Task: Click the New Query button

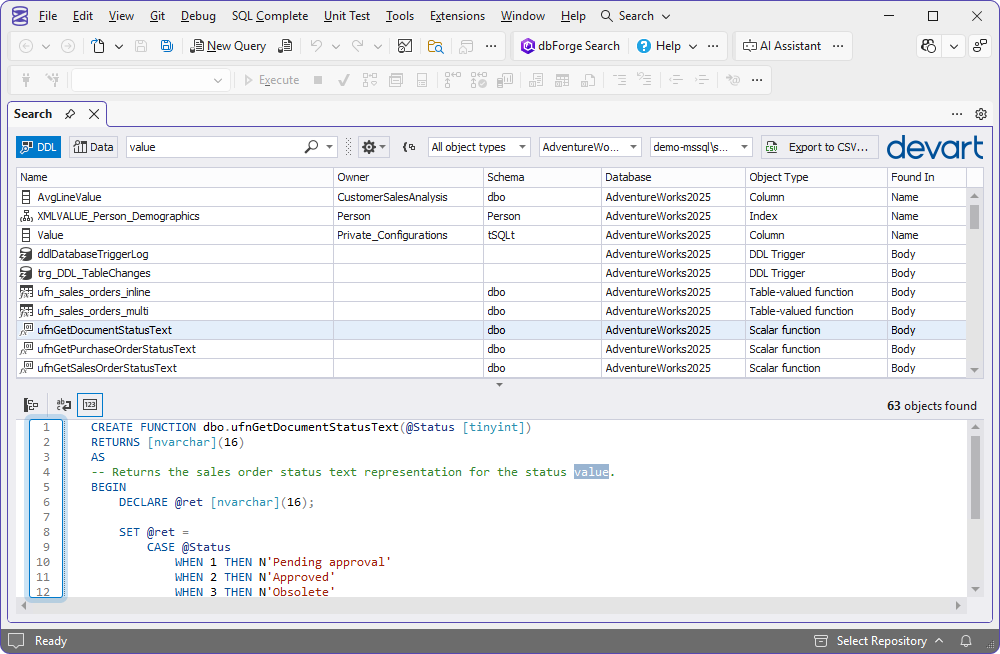Action: coord(228,46)
